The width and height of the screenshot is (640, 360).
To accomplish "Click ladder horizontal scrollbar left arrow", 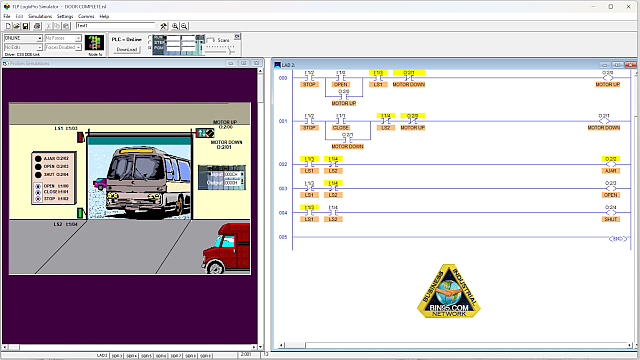I will pyautogui.click(x=281, y=345).
